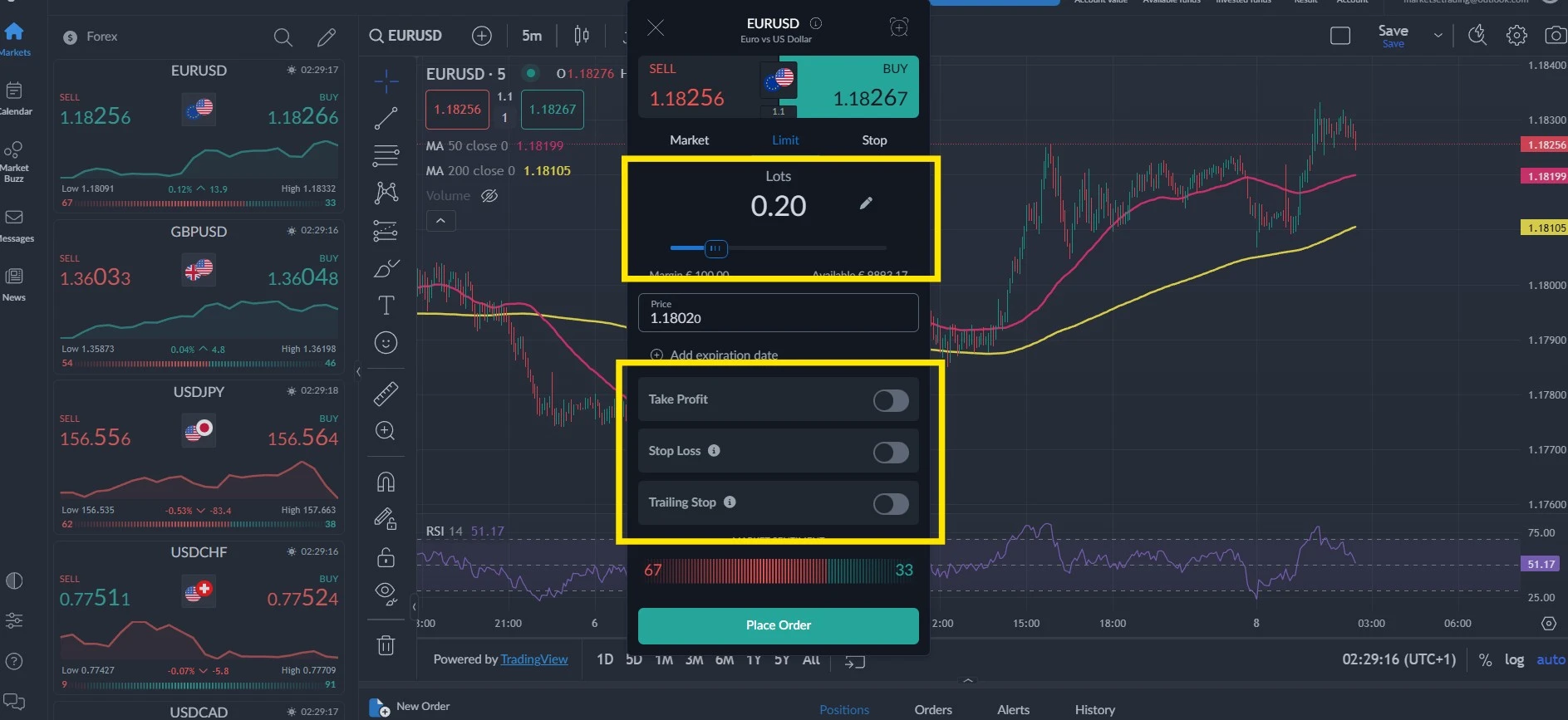Lock all drawing tools with padlock icon
This screenshot has width=1568, height=720.
(x=386, y=557)
